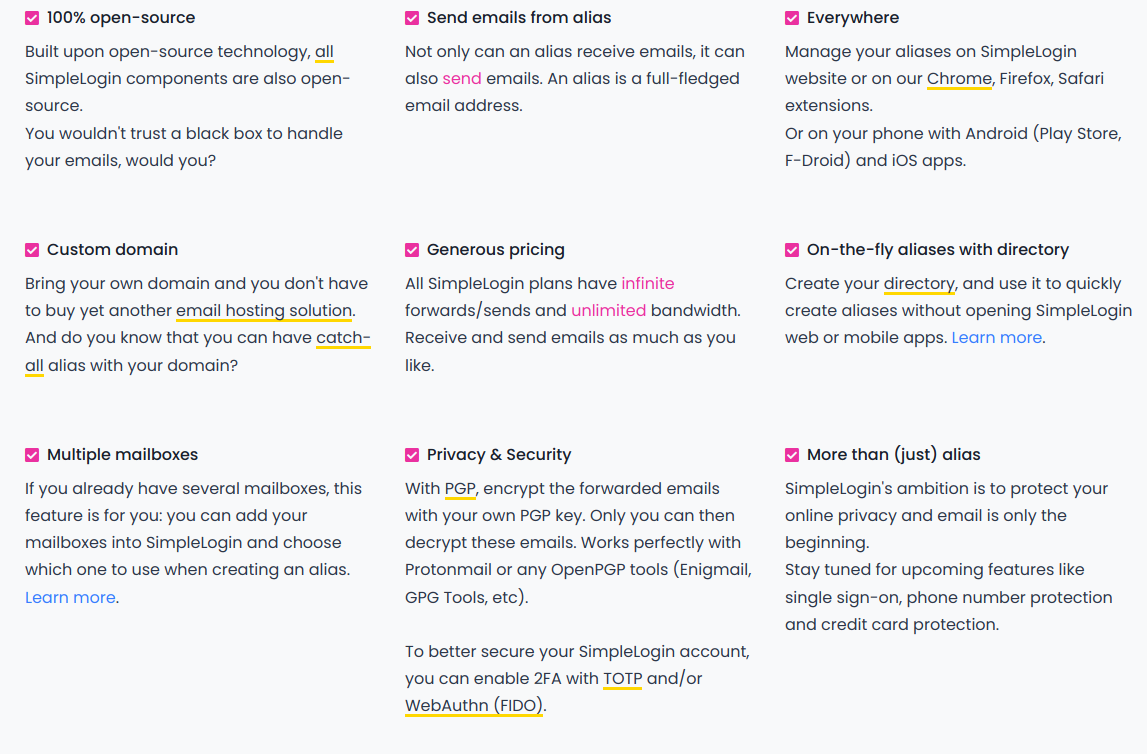Click the pink word unlimited

coord(608,311)
